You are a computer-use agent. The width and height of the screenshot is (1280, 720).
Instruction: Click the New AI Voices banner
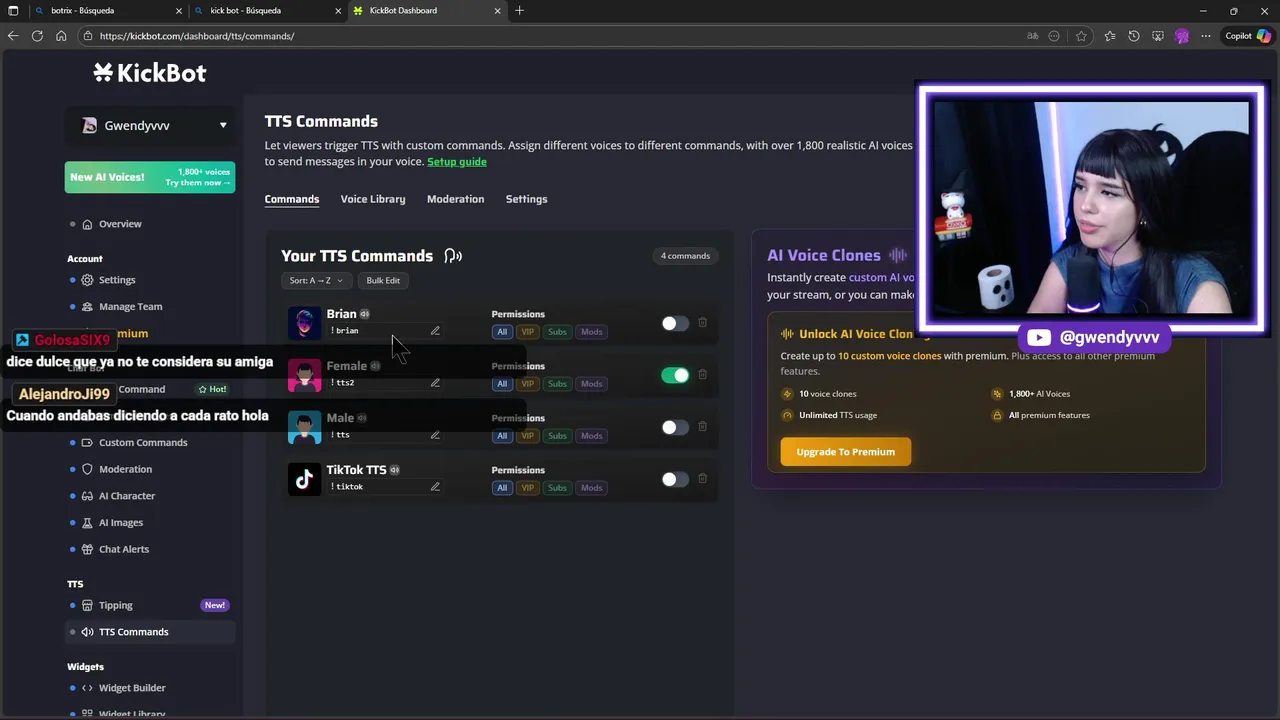click(150, 177)
